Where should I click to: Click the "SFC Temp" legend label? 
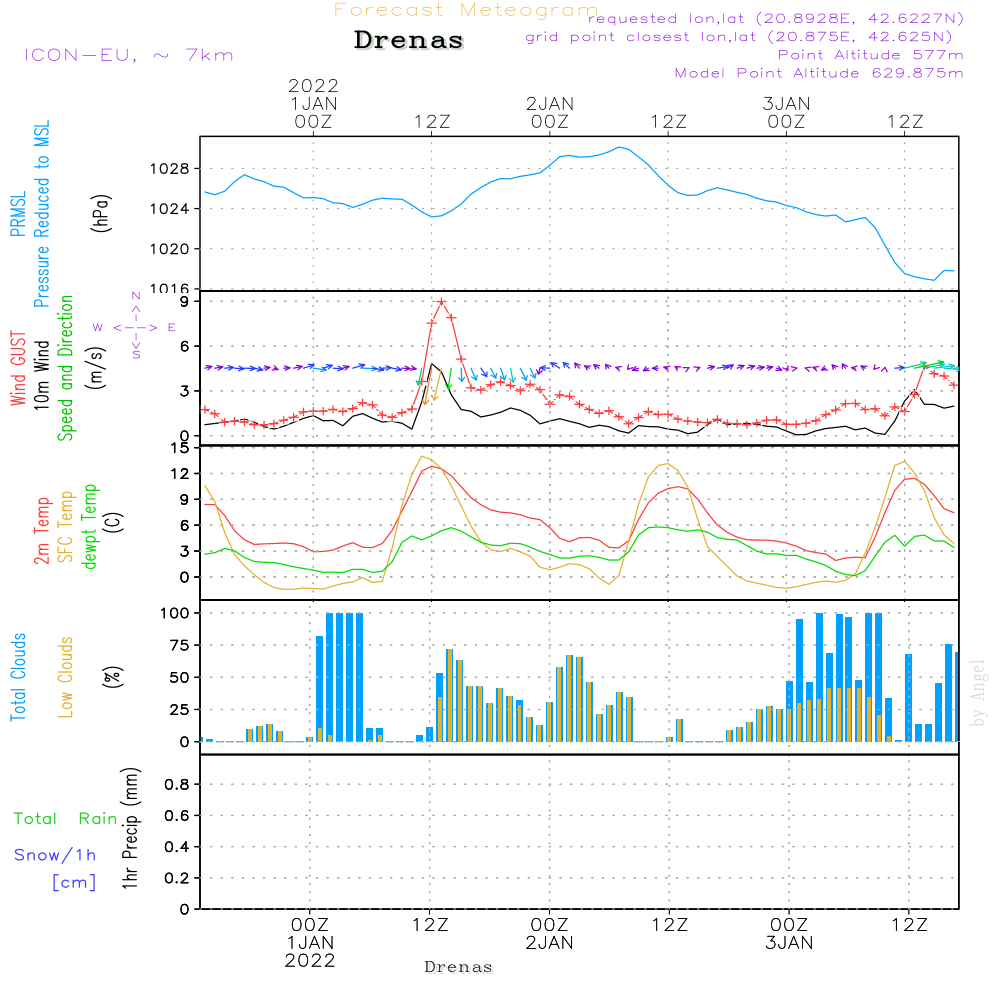click(x=66, y=527)
